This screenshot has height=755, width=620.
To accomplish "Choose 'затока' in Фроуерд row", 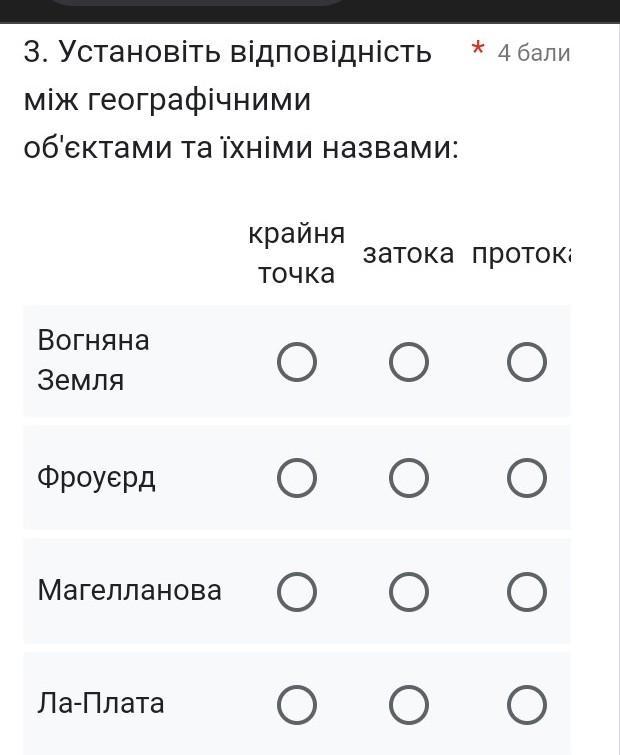I will (409, 479).
